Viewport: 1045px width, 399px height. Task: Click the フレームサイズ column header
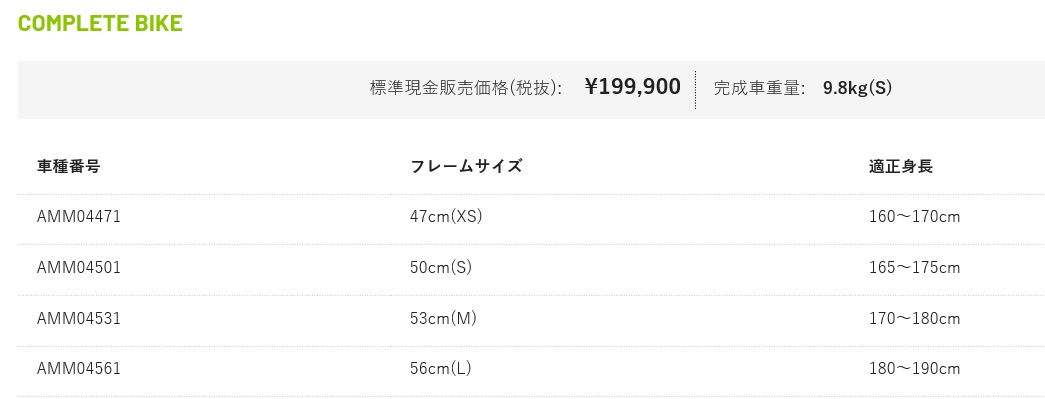point(466,167)
